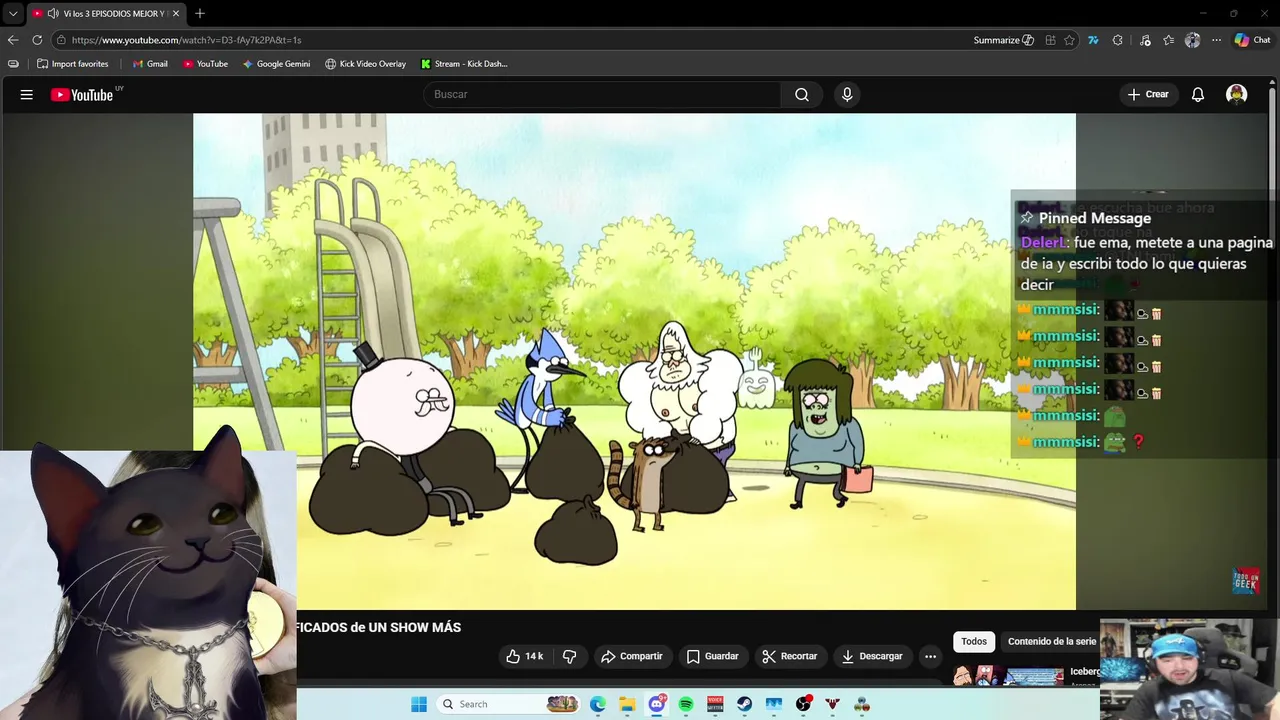Open Spotify from taskbar
This screenshot has height=720, width=1280.
[686, 704]
